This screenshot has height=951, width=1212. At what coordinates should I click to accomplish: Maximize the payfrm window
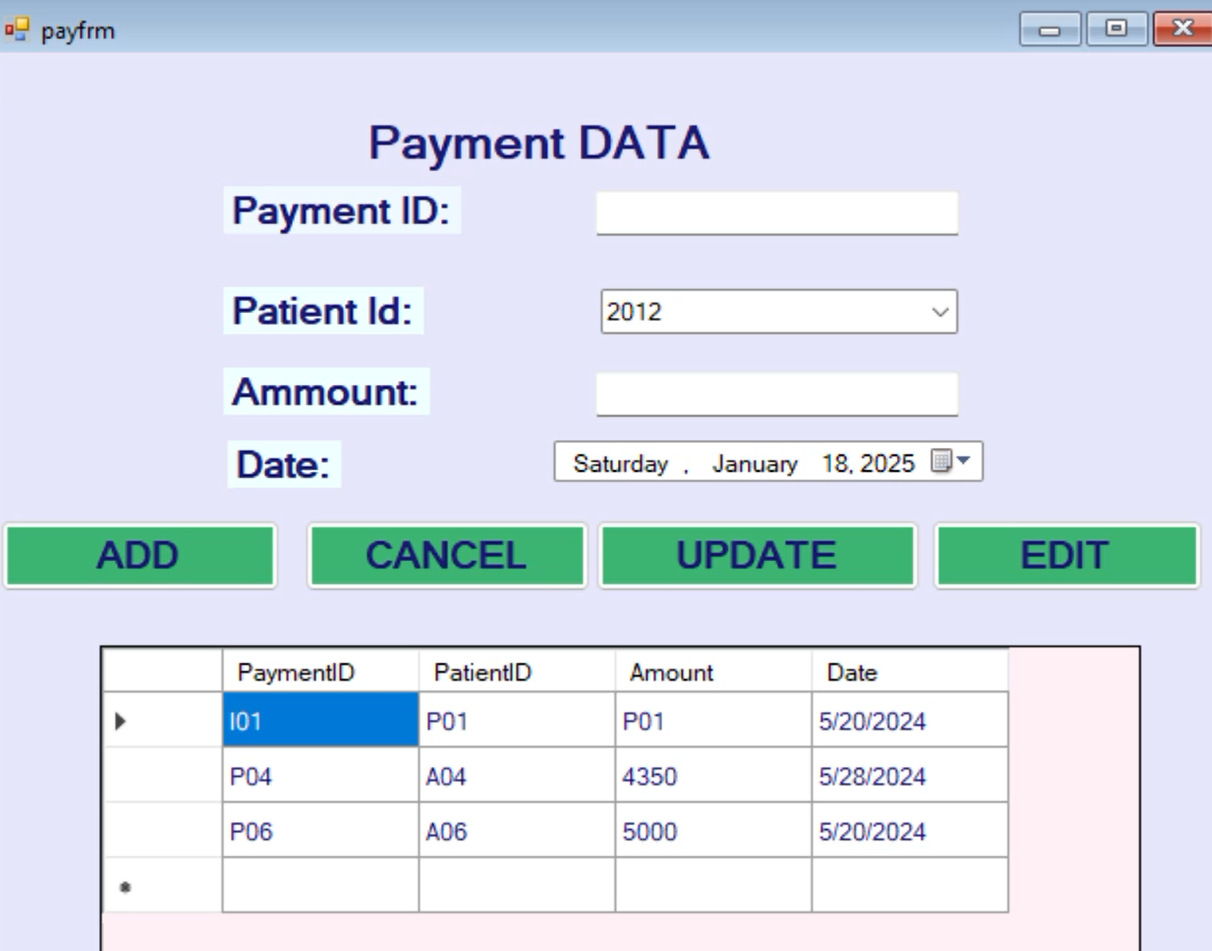(x=1116, y=29)
